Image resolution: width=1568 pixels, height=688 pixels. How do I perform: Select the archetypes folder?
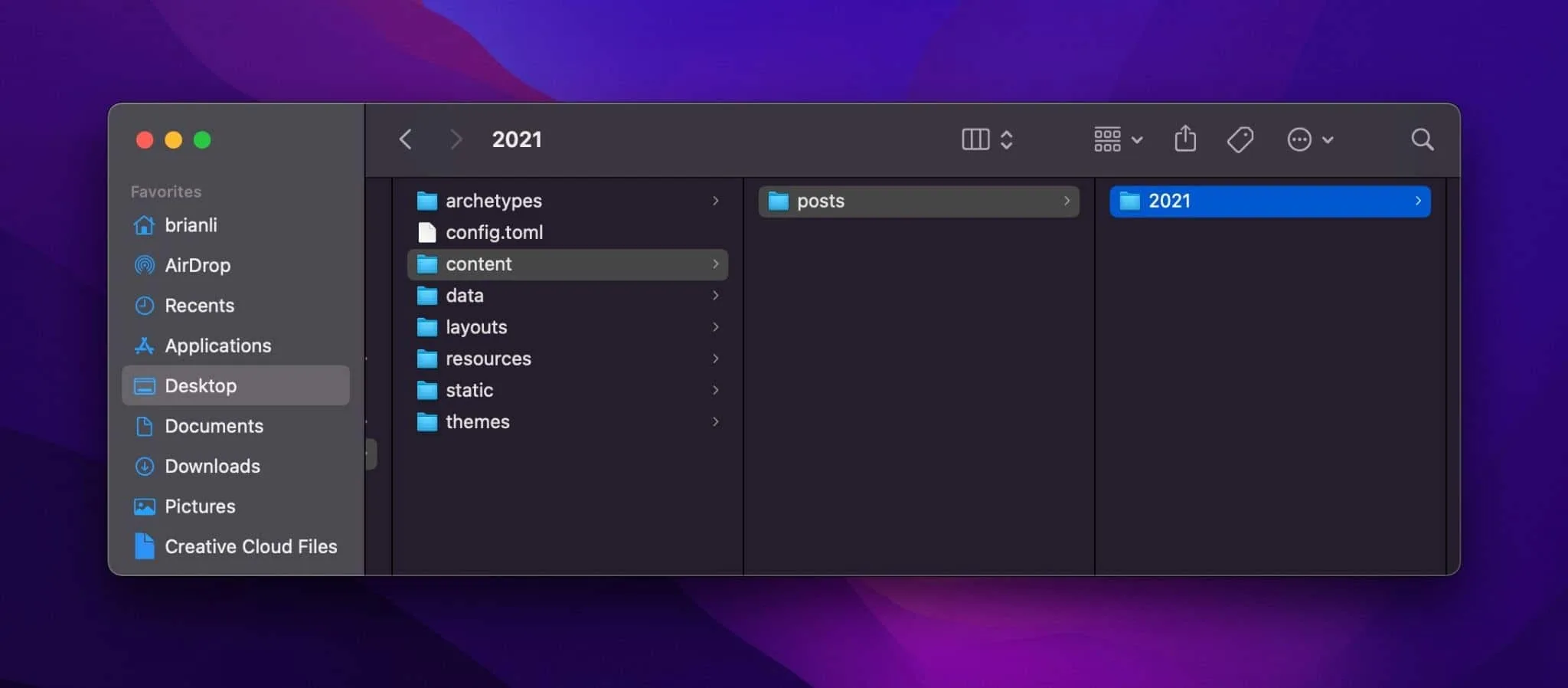coord(567,201)
